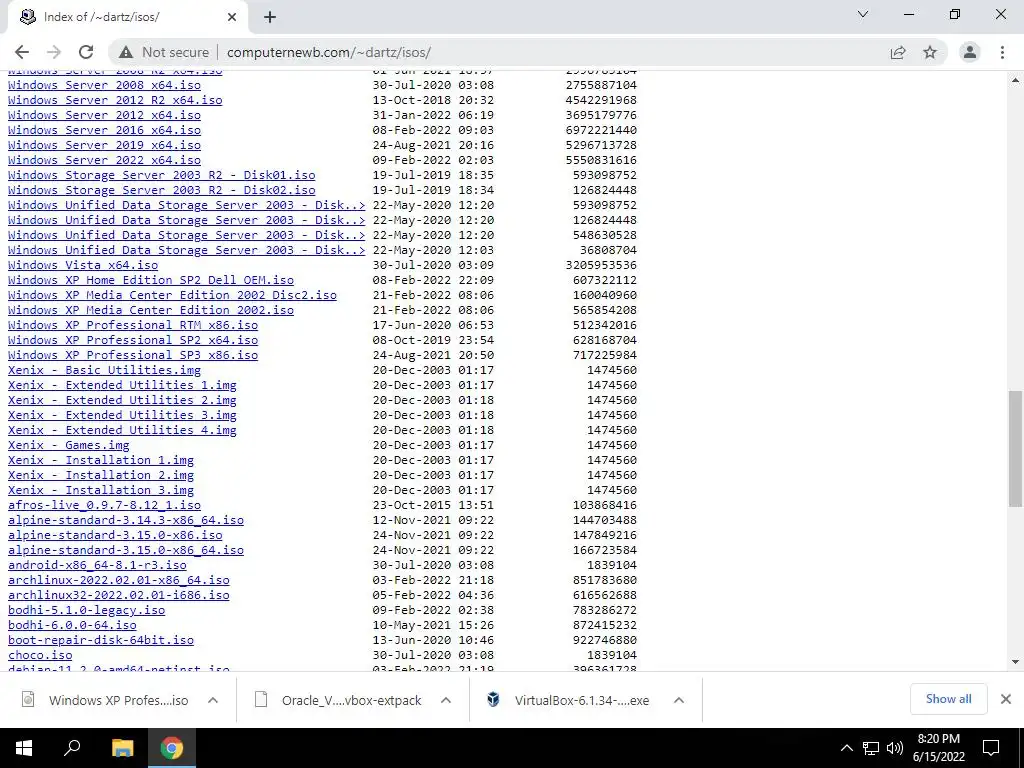Image resolution: width=1024 pixels, height=768 pixels.
Task: Reload the current page
Action: point(86,52)
